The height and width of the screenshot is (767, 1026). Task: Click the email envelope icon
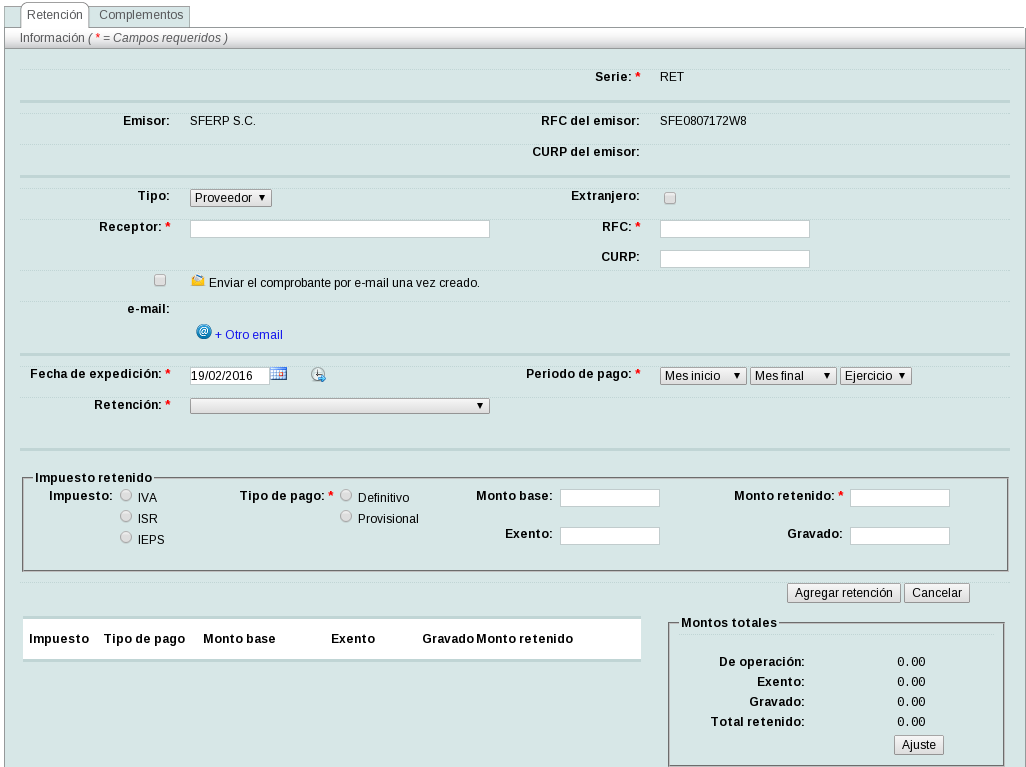pyautogui.click(x=198, y=281)
